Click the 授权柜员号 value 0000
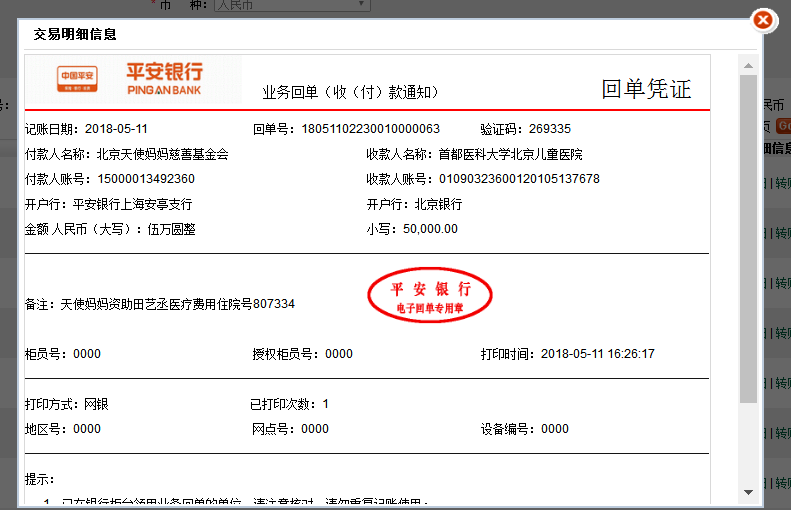The width and height of the screenshot is (791, 510). tap(338, 354)
